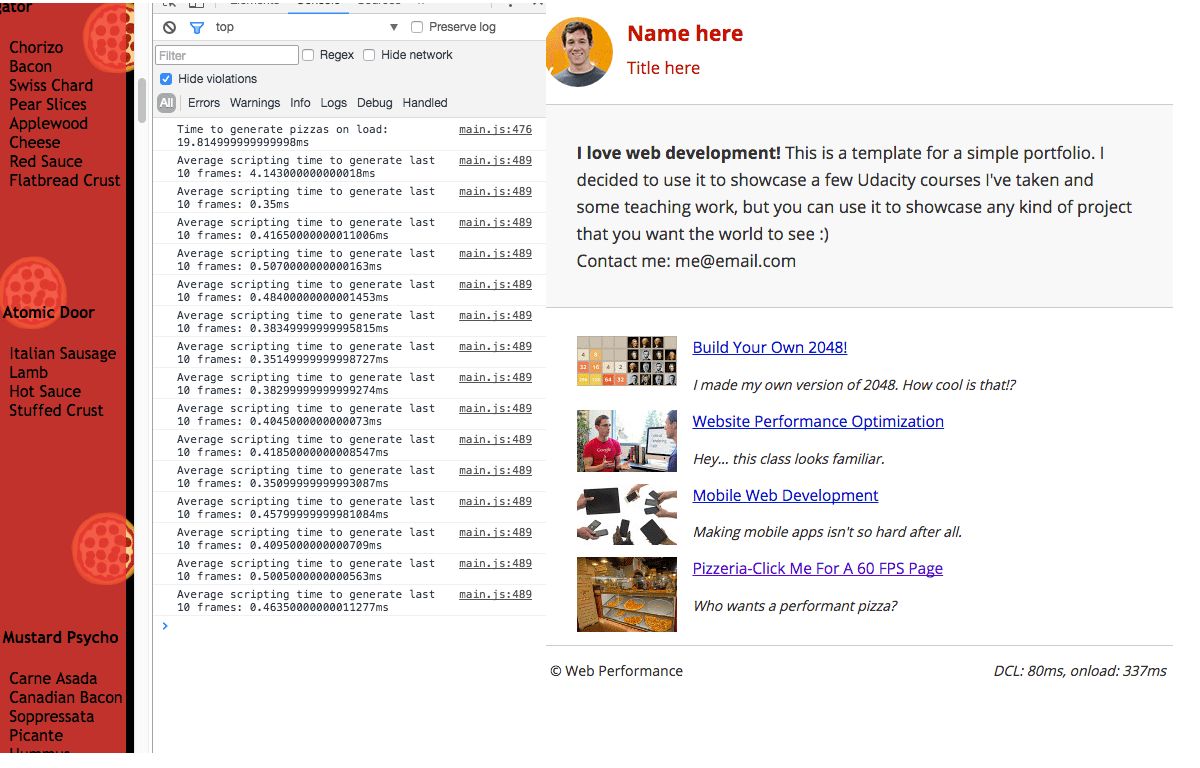Filter console by Errors
Image resolution: width=1200 pixels, height=768 pixels.
click(204, 103)
